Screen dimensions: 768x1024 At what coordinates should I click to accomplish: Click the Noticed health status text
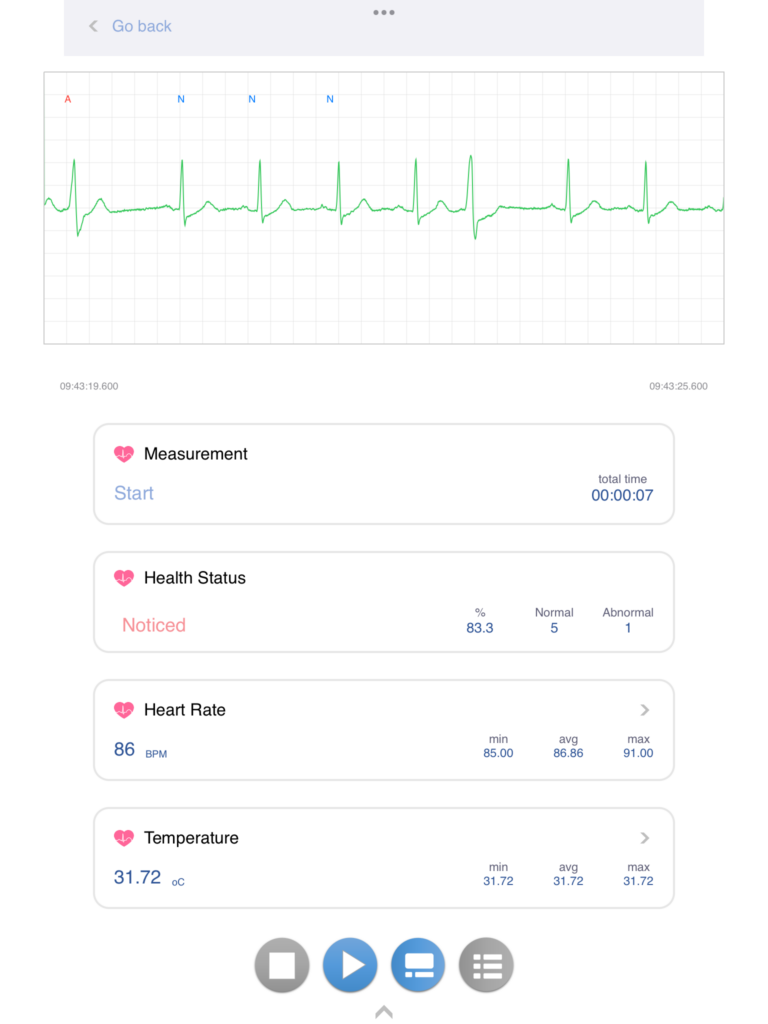[154, 625]
